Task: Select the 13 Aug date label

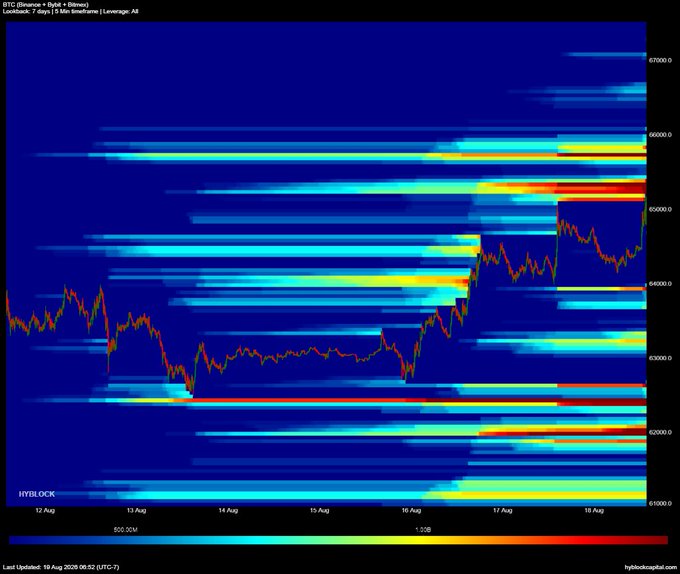Action: tap(137, 511)
